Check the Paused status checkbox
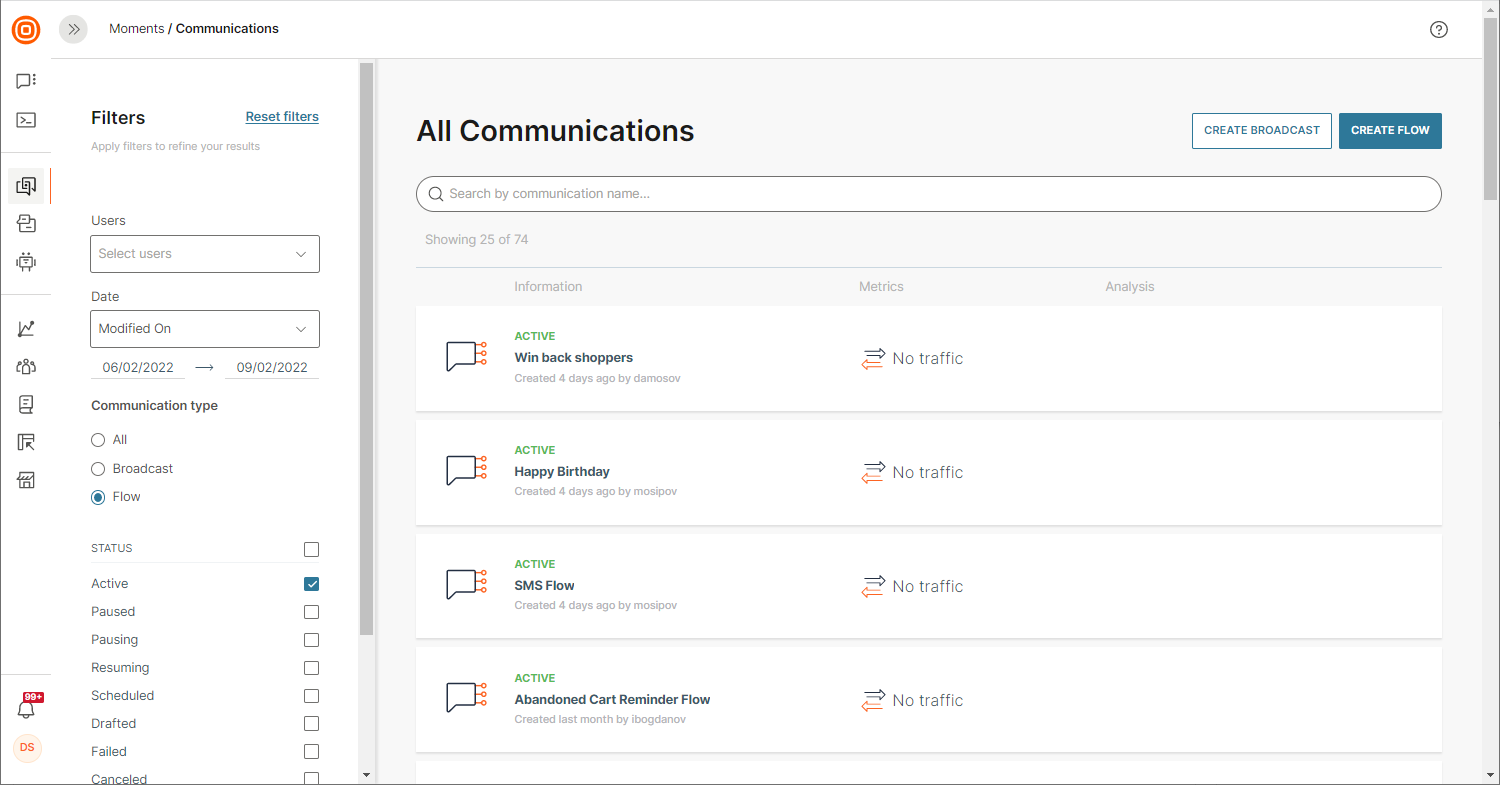Screen dimensions: 1500x785 (311, 612)
